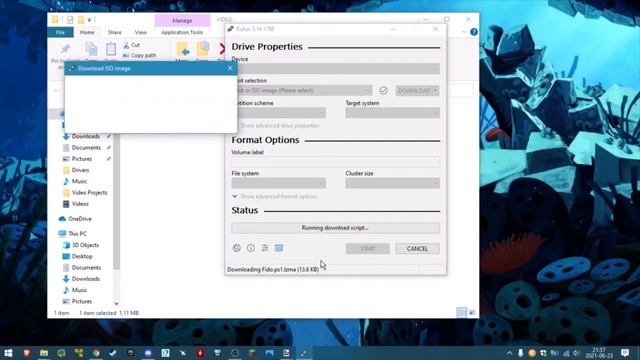Click Copy path in the Explorer ribbon

[140, 55]
